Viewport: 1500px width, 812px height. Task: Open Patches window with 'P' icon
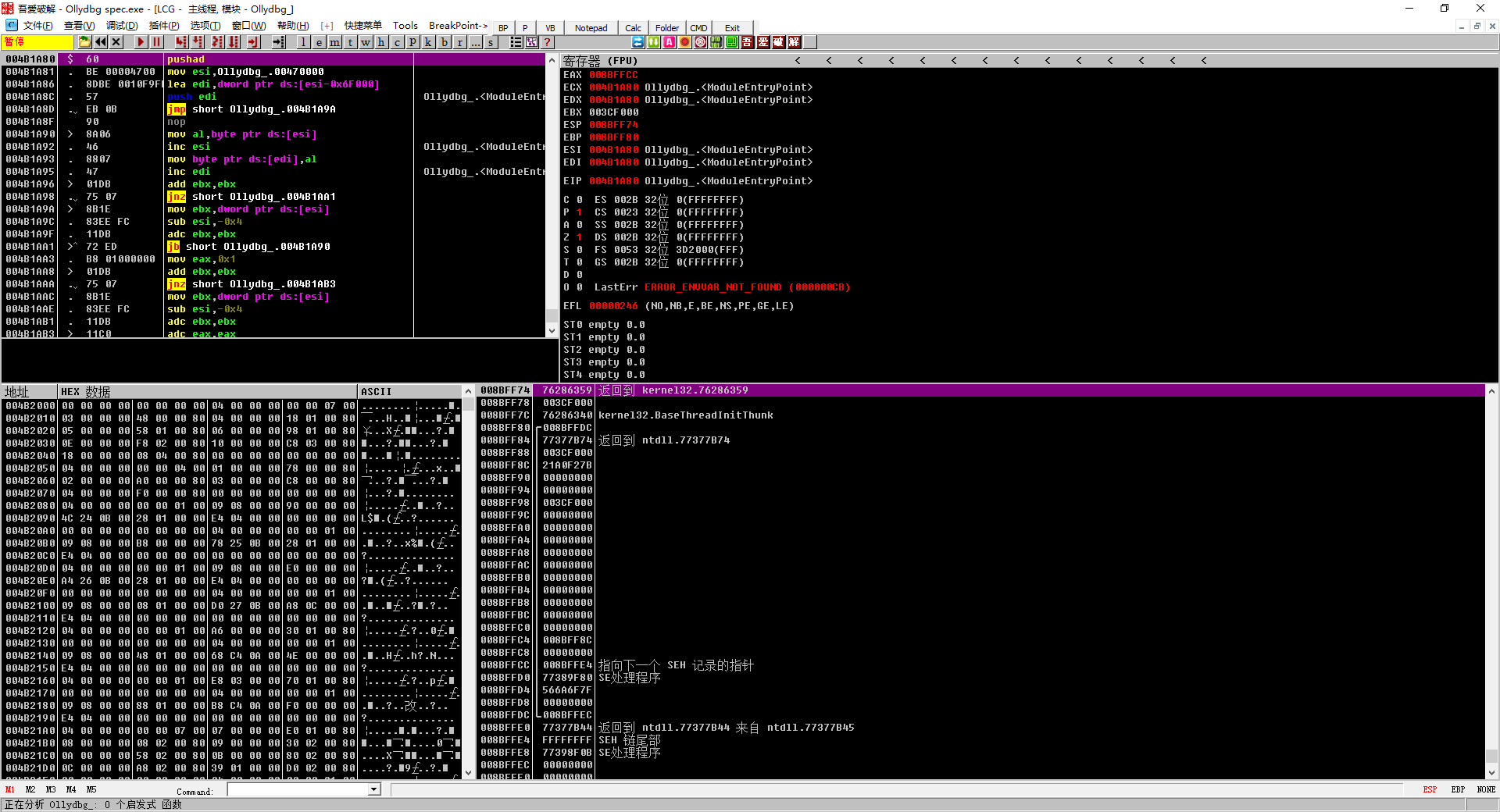pyautogui.click(x=412, y=42)
